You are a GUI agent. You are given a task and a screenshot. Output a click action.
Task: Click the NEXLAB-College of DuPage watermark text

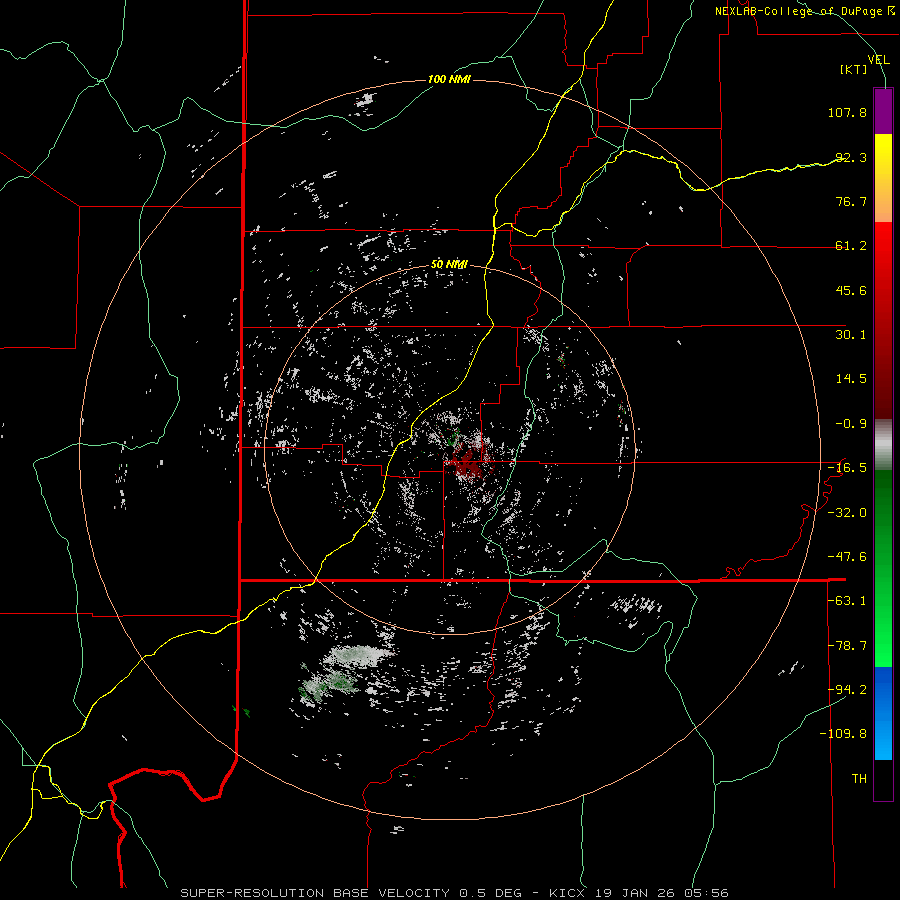point(804,11)
